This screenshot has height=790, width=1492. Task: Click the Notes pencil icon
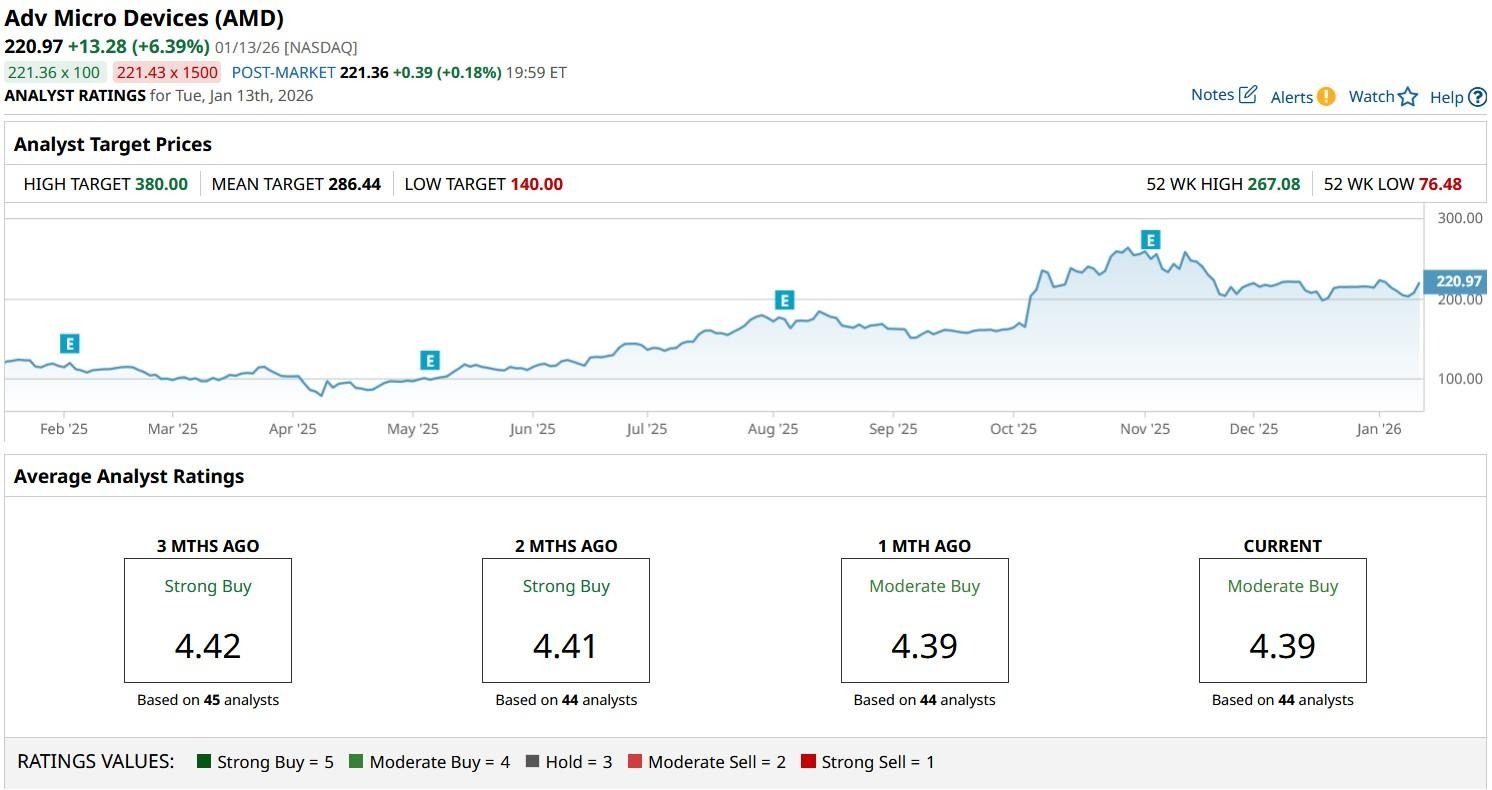(x=1247, y=95)
